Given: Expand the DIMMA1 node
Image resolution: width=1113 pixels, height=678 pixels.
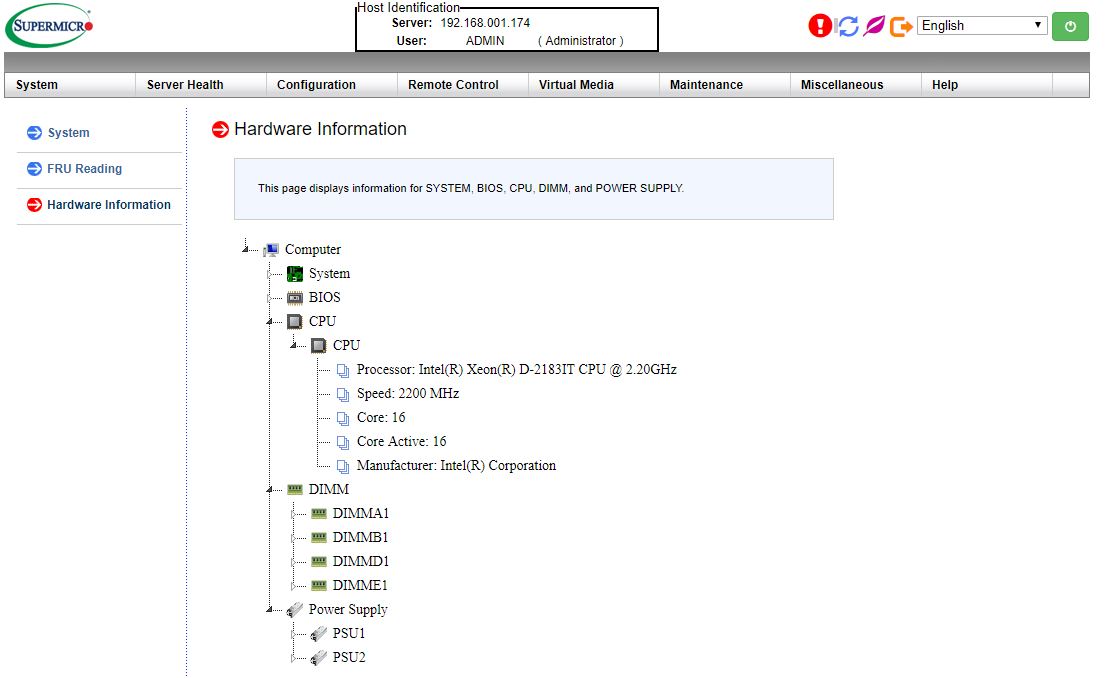Looking at the screenshot, I should click(x=294, y=514).
